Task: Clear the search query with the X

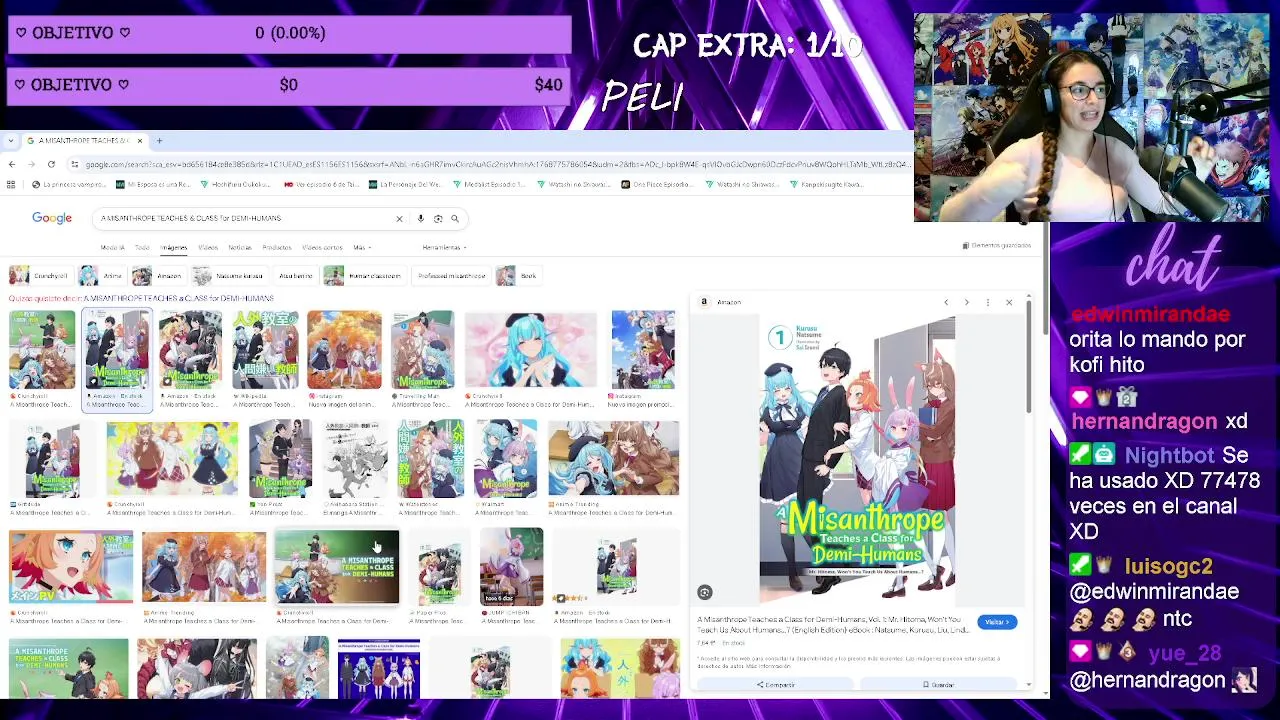Action: click(399, 218)
